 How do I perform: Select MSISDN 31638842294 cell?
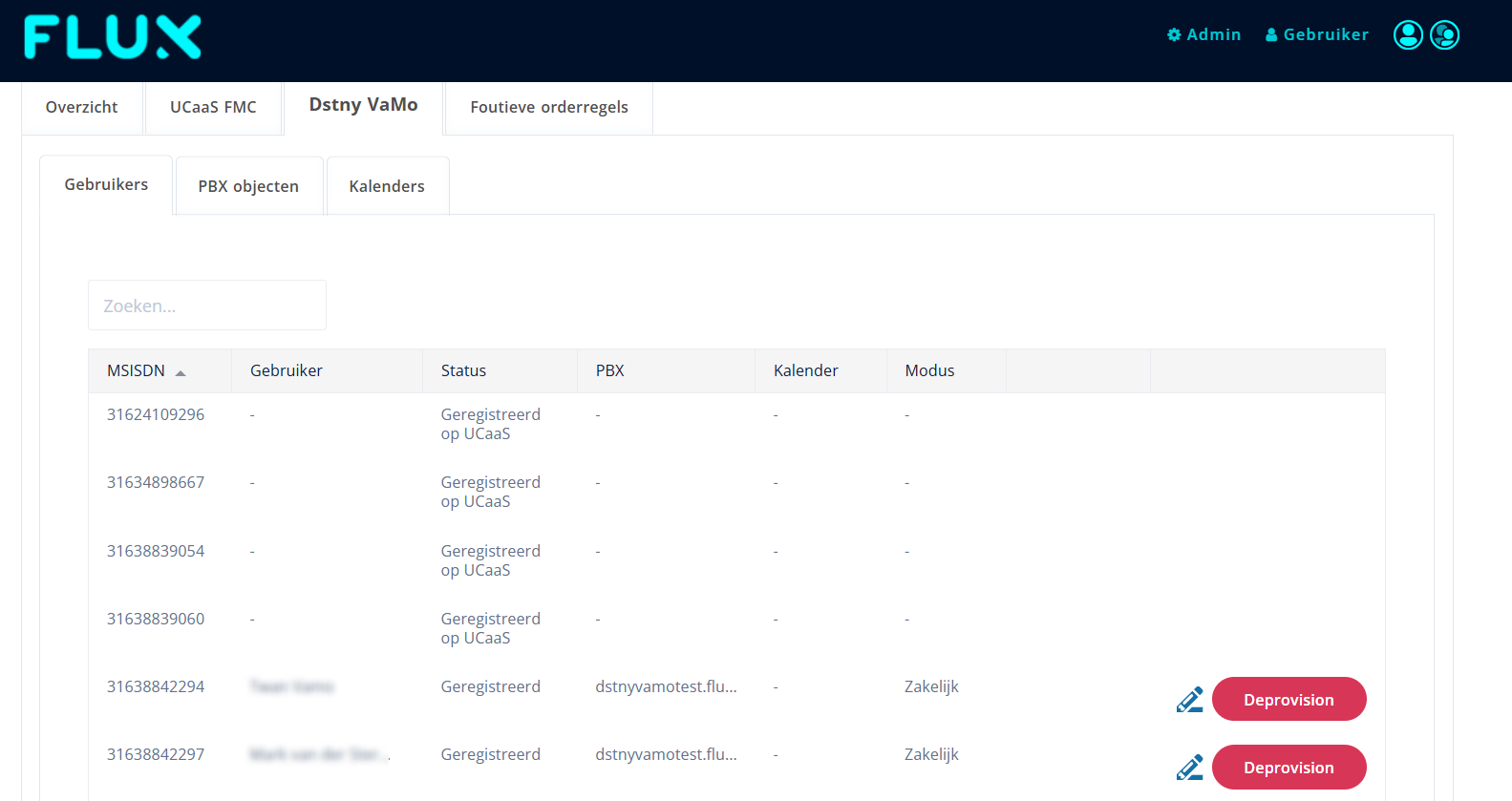(x=156, y=686)
